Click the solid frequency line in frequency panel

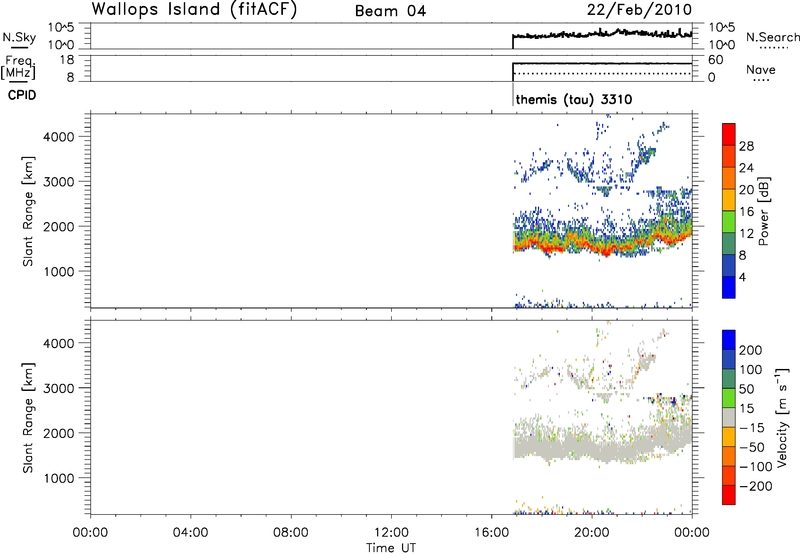click(x=602, y=63)
